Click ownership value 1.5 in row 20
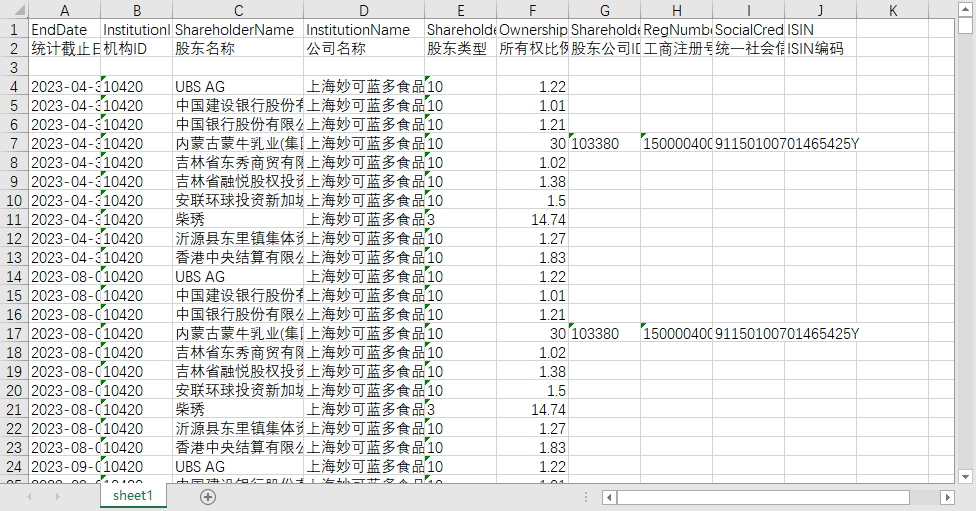The width and height of the screenshot is (976, 511). pos(532,390)
